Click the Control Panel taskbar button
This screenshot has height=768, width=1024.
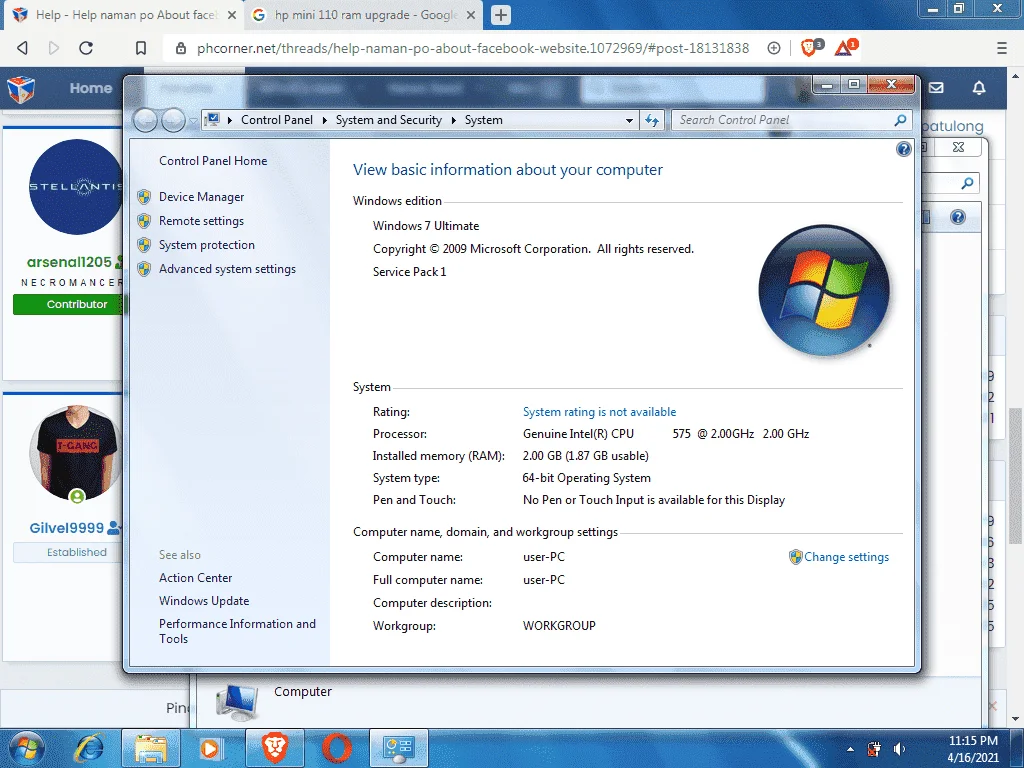[x=399, y=748]
